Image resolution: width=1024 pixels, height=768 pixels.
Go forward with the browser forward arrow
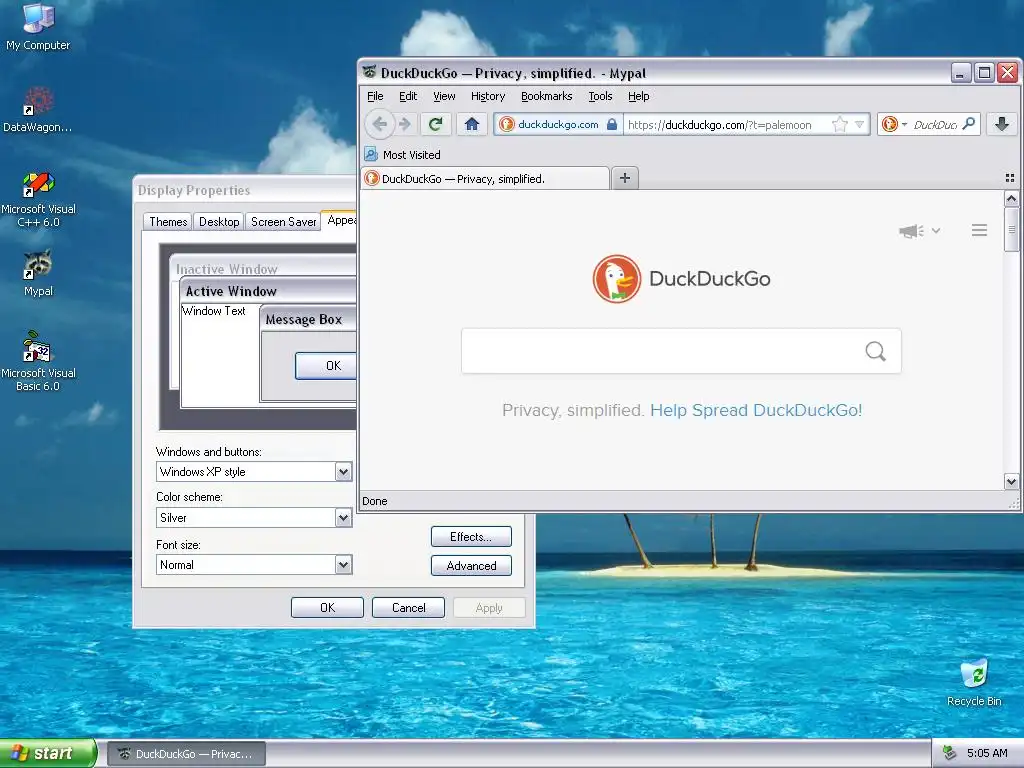(405, 124)
